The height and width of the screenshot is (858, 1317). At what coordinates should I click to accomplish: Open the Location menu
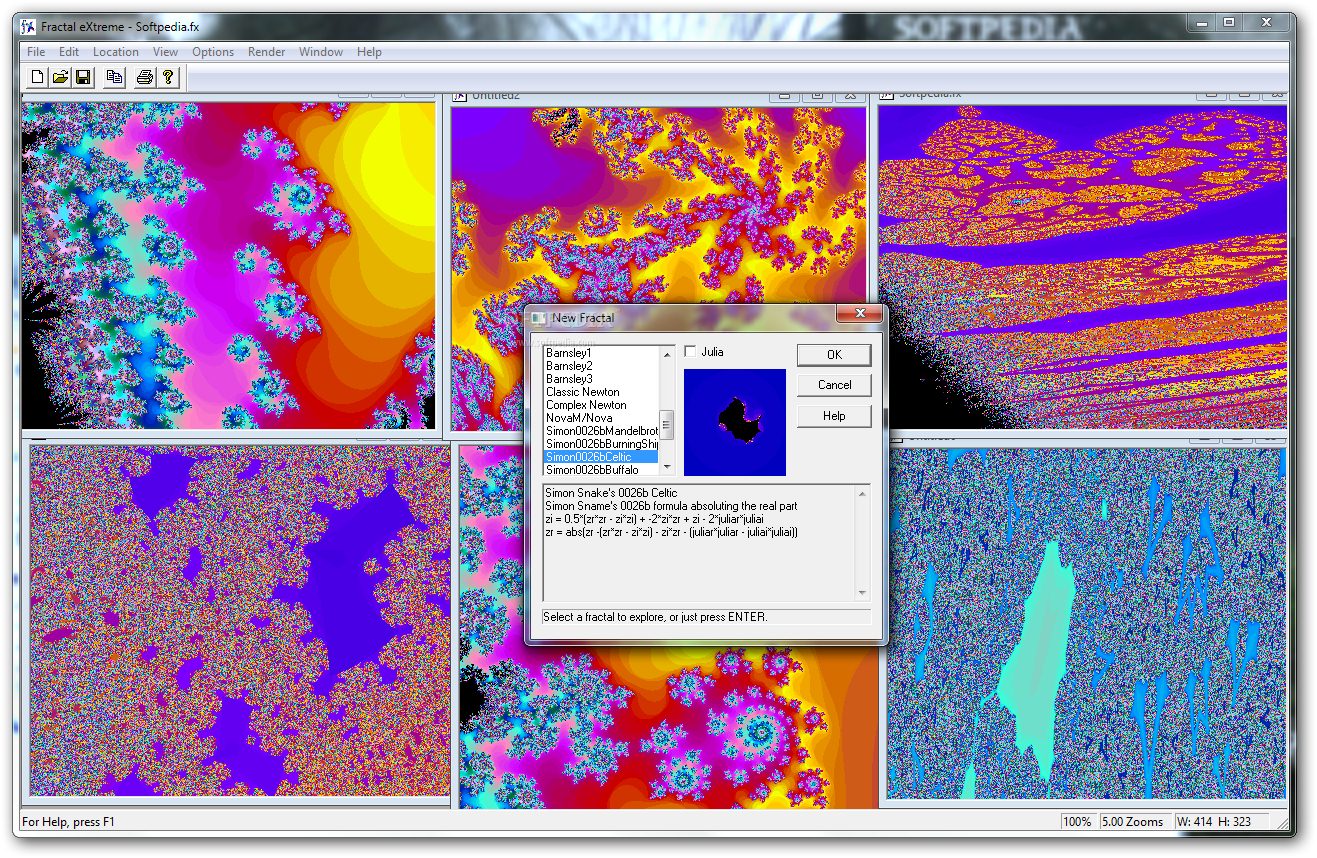click(x=116, y=52)
